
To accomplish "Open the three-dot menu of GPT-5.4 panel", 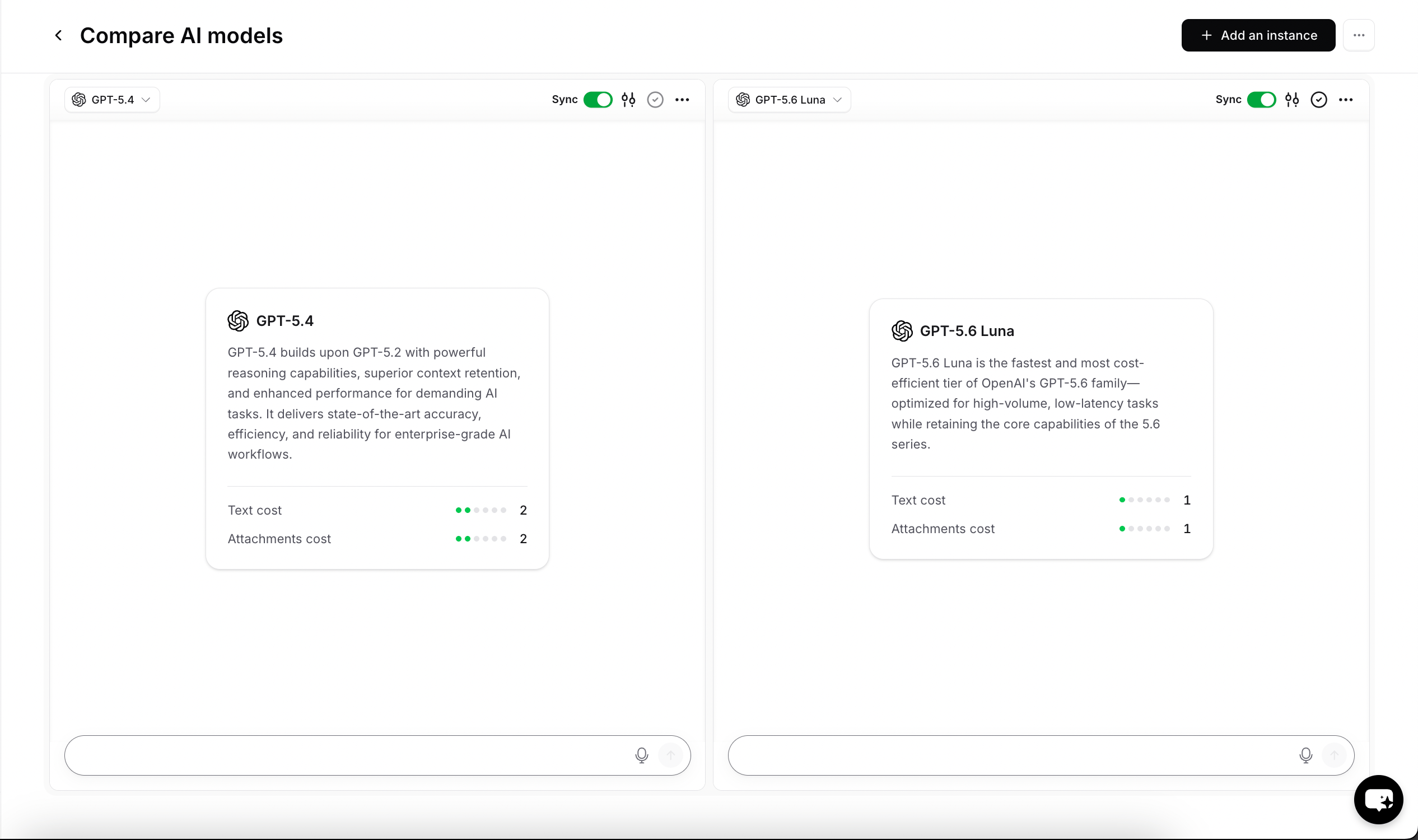I will pyautogui.click(x=682, y=100).
